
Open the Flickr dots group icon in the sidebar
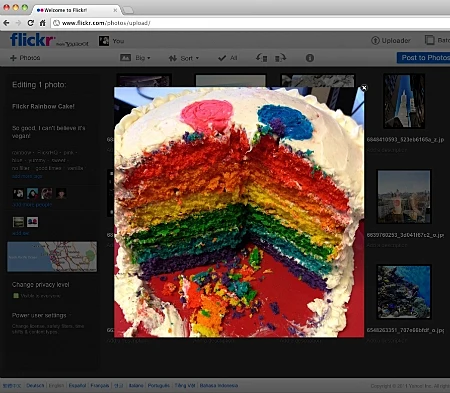[x=32, y=222]
